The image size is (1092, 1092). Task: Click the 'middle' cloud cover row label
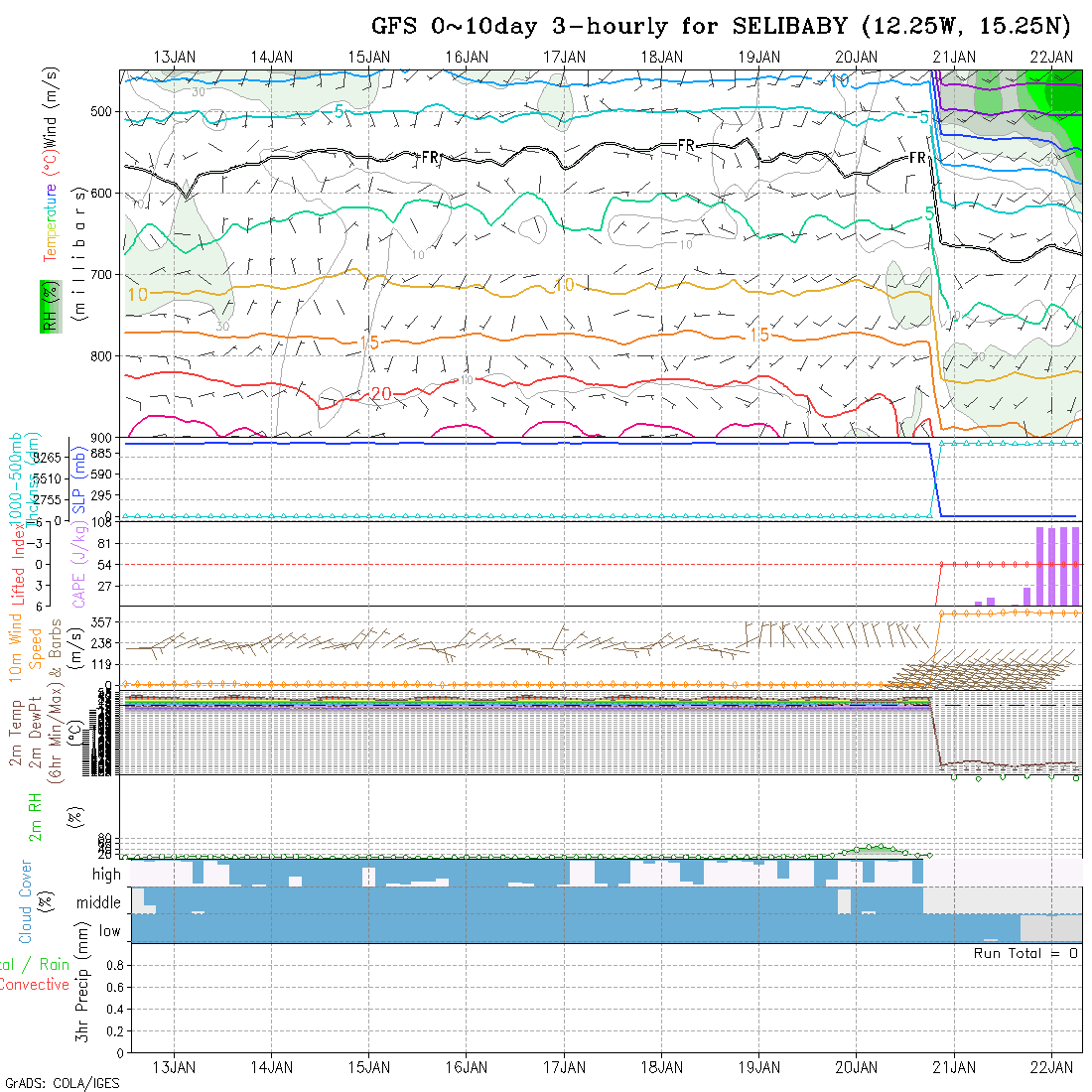(98, 902)
